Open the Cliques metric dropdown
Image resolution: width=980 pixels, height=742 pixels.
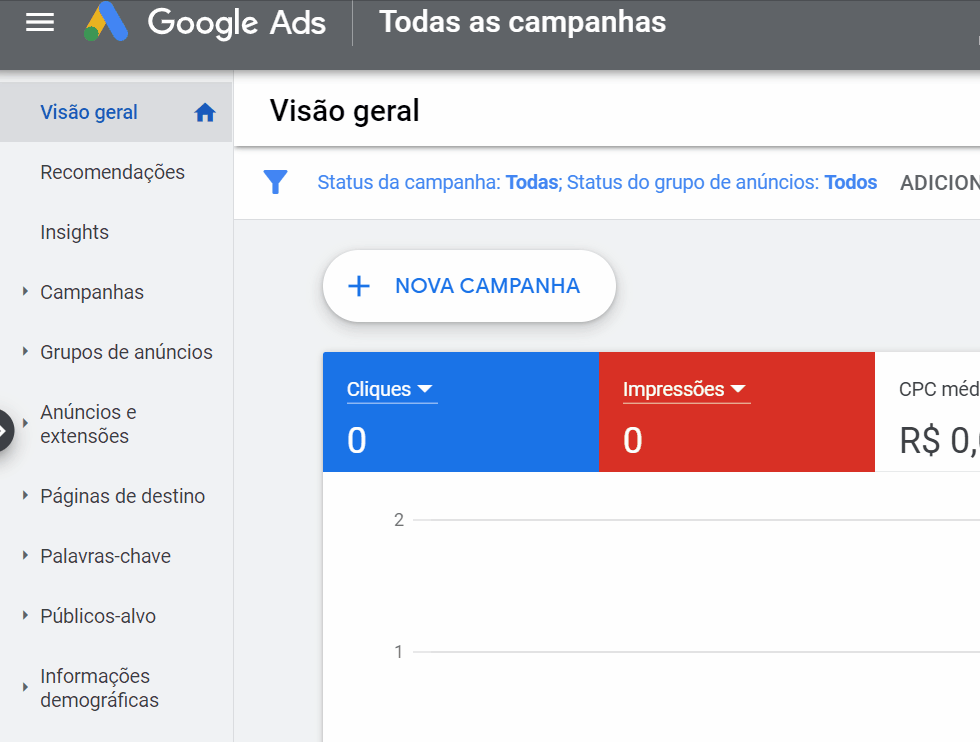424,389
